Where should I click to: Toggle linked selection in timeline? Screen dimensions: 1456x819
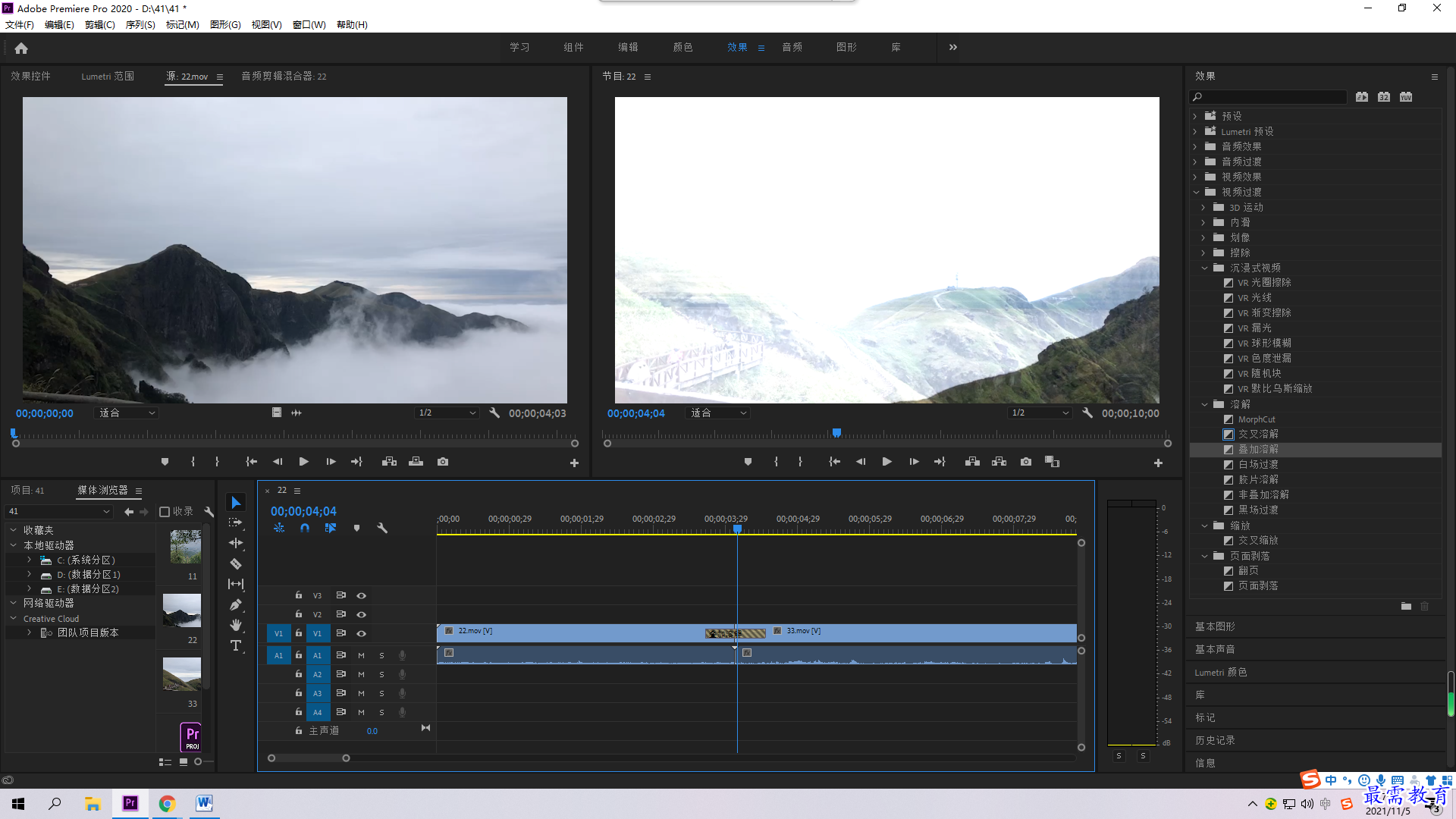[331, 528]
